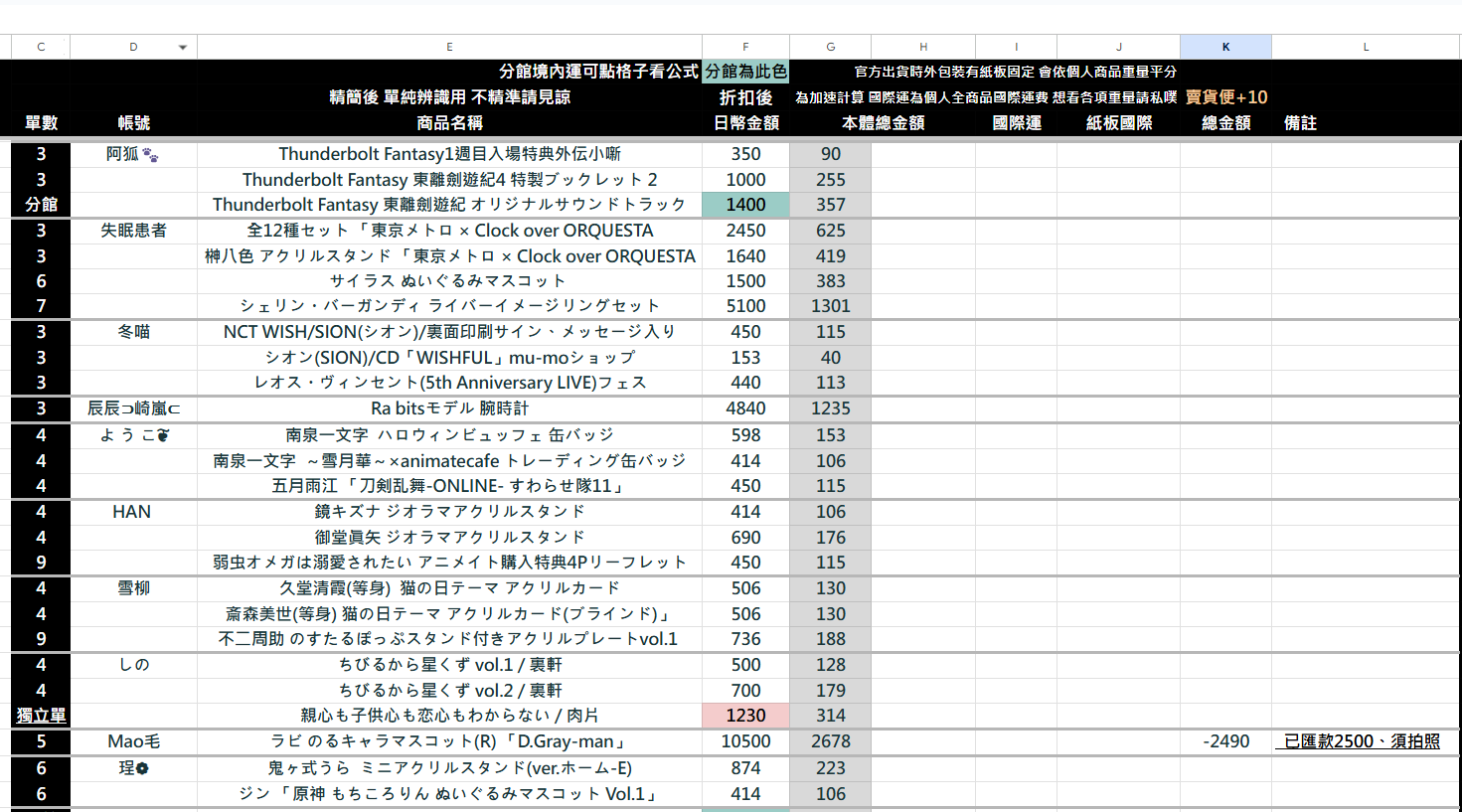This screenshot has width=1462, height=812.
Task: Select account cell 失眠患者
Action: (x=133, y=231)
